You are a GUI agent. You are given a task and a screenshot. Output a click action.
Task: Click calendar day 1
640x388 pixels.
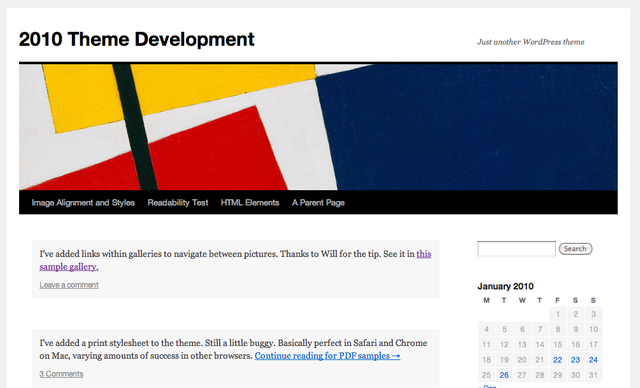tap(558, 314)
